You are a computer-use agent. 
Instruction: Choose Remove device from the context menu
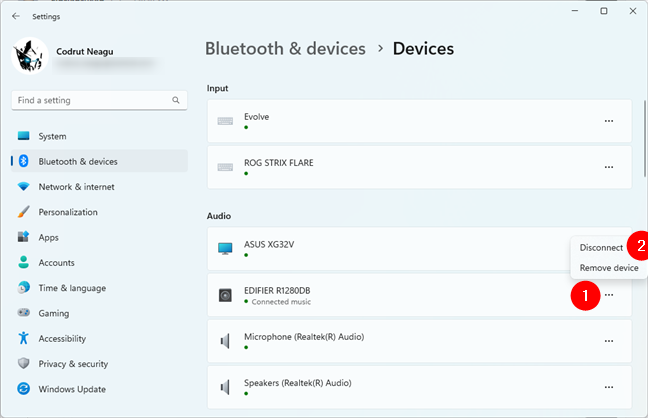pyautogui.click(x=609, y=268)
